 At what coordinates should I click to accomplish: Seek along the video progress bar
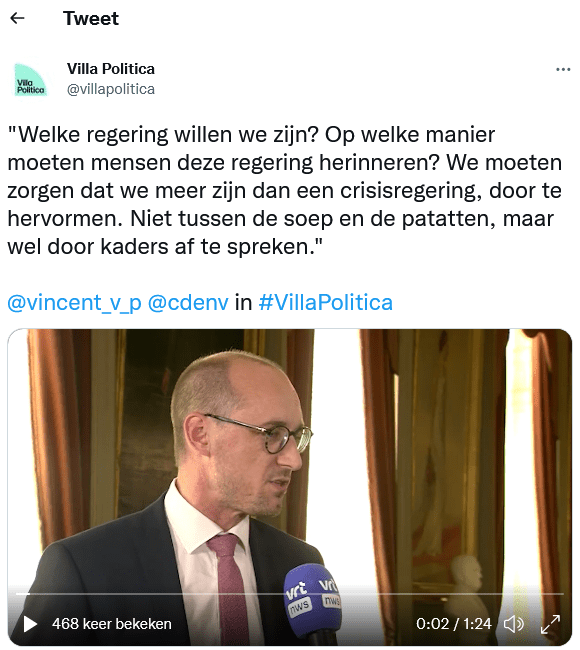point(289,594)
